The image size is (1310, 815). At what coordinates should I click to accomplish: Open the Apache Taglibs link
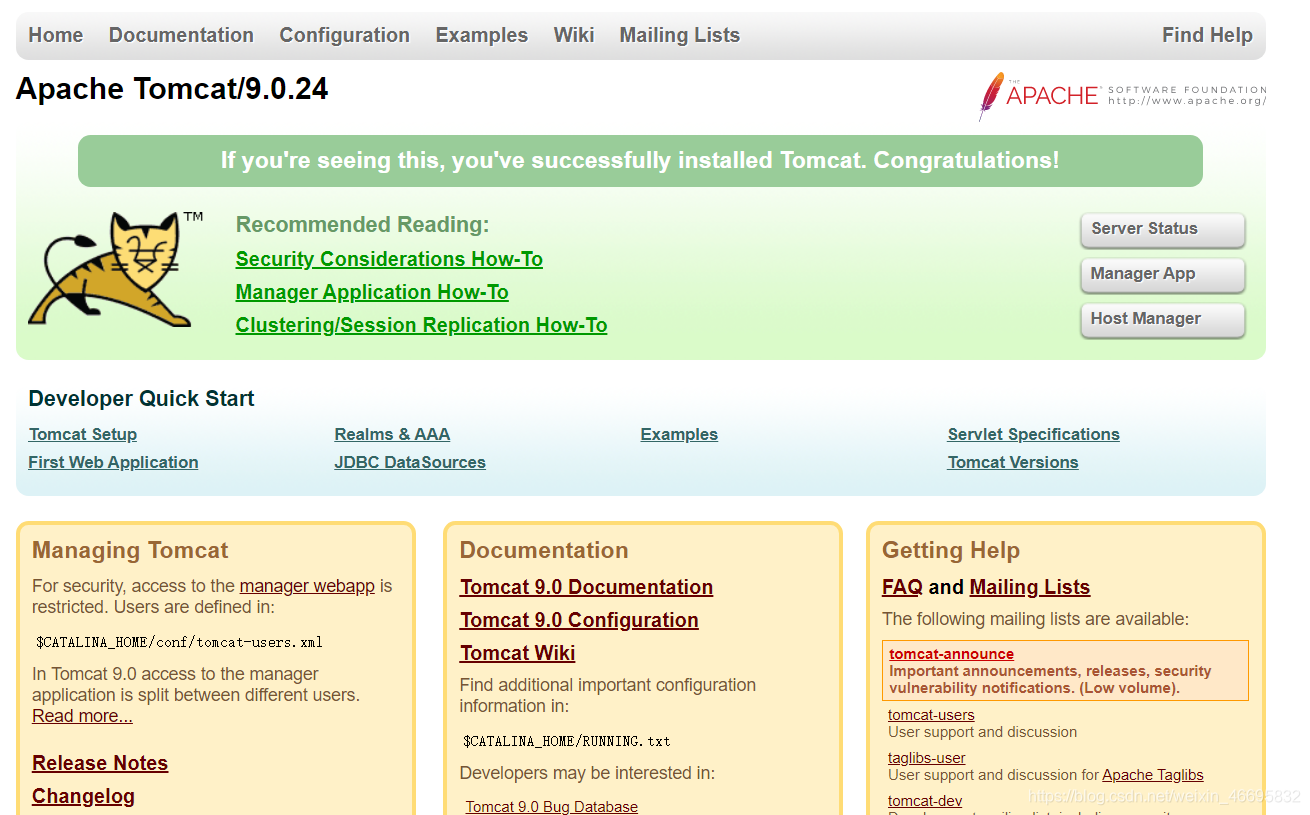tap(1153, 775)
